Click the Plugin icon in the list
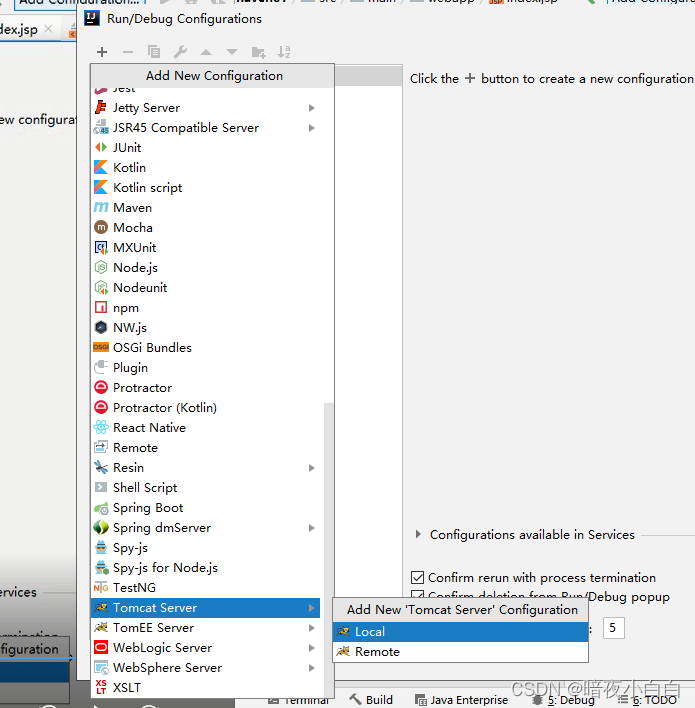 pos(101,368)
